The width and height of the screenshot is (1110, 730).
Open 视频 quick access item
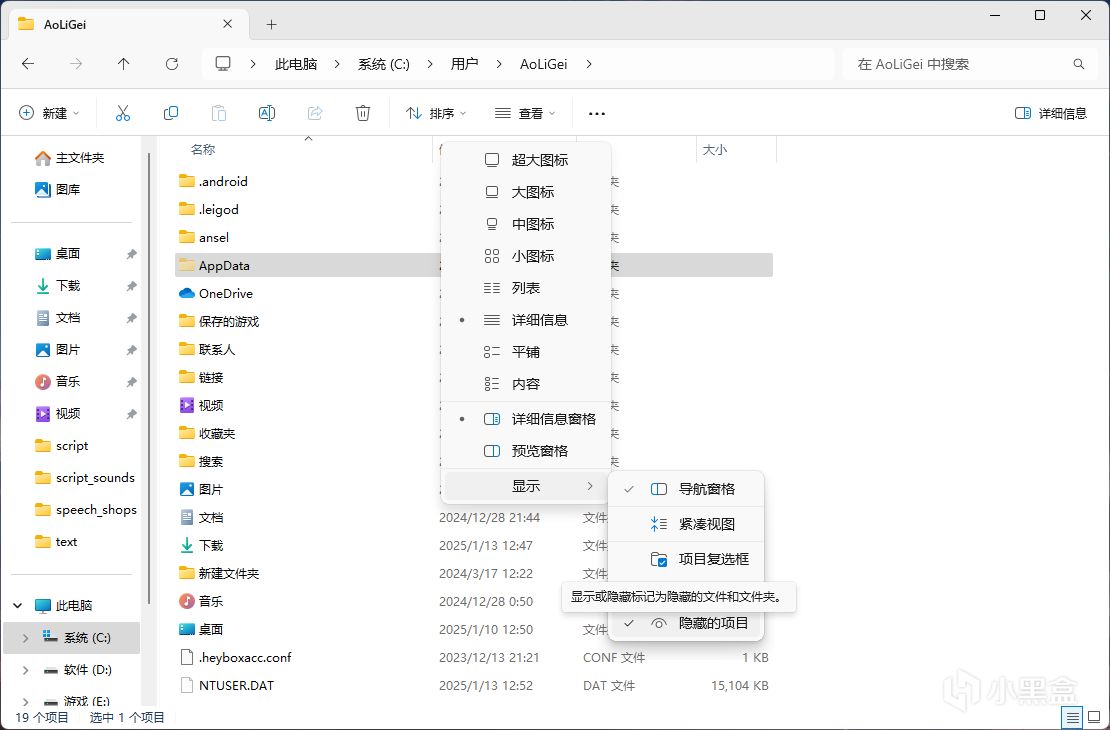coord(57,414)
